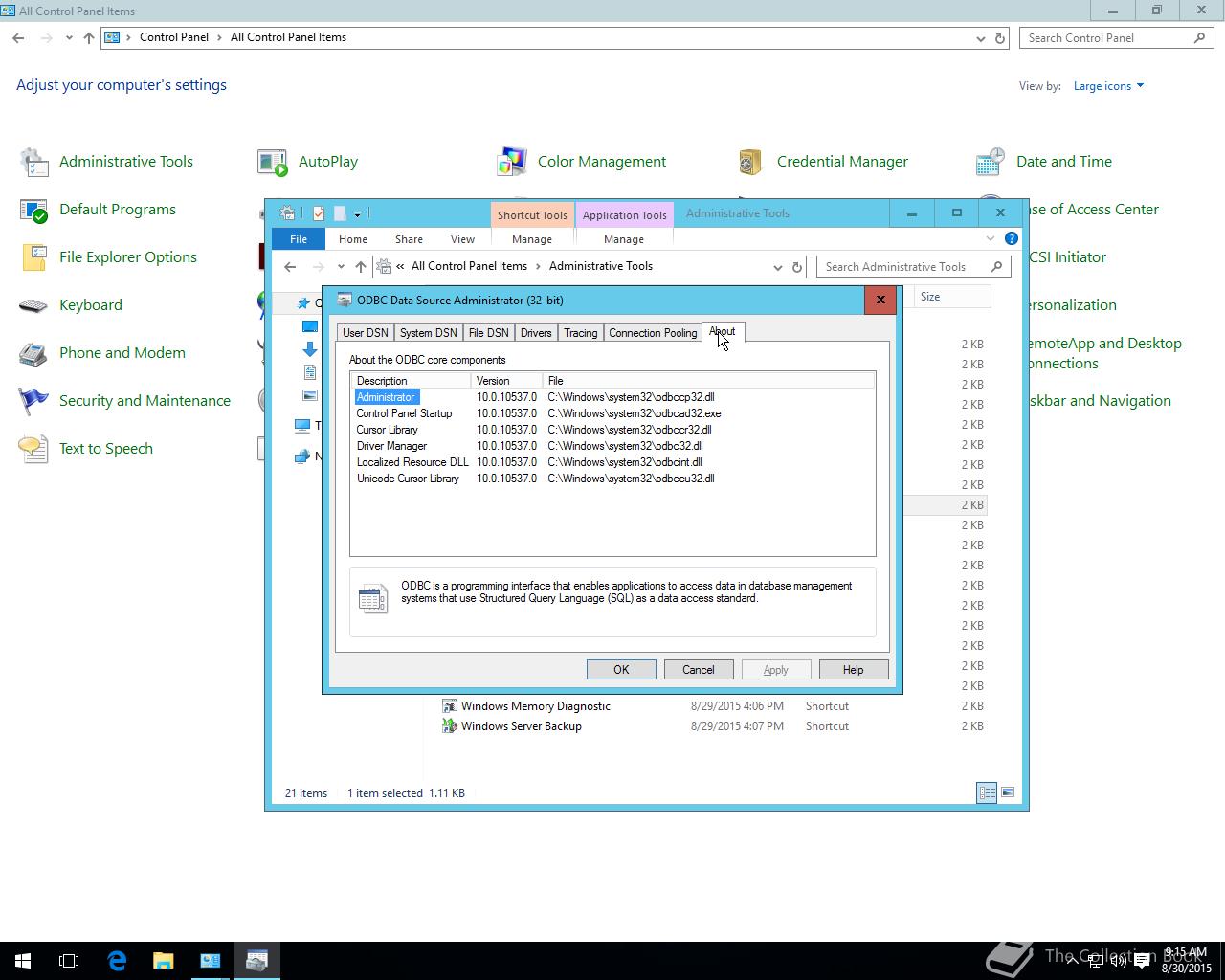This screenshot has width=1225, height=980.
Task: Go up one level in Administrative Tools window
Action: 360,267
